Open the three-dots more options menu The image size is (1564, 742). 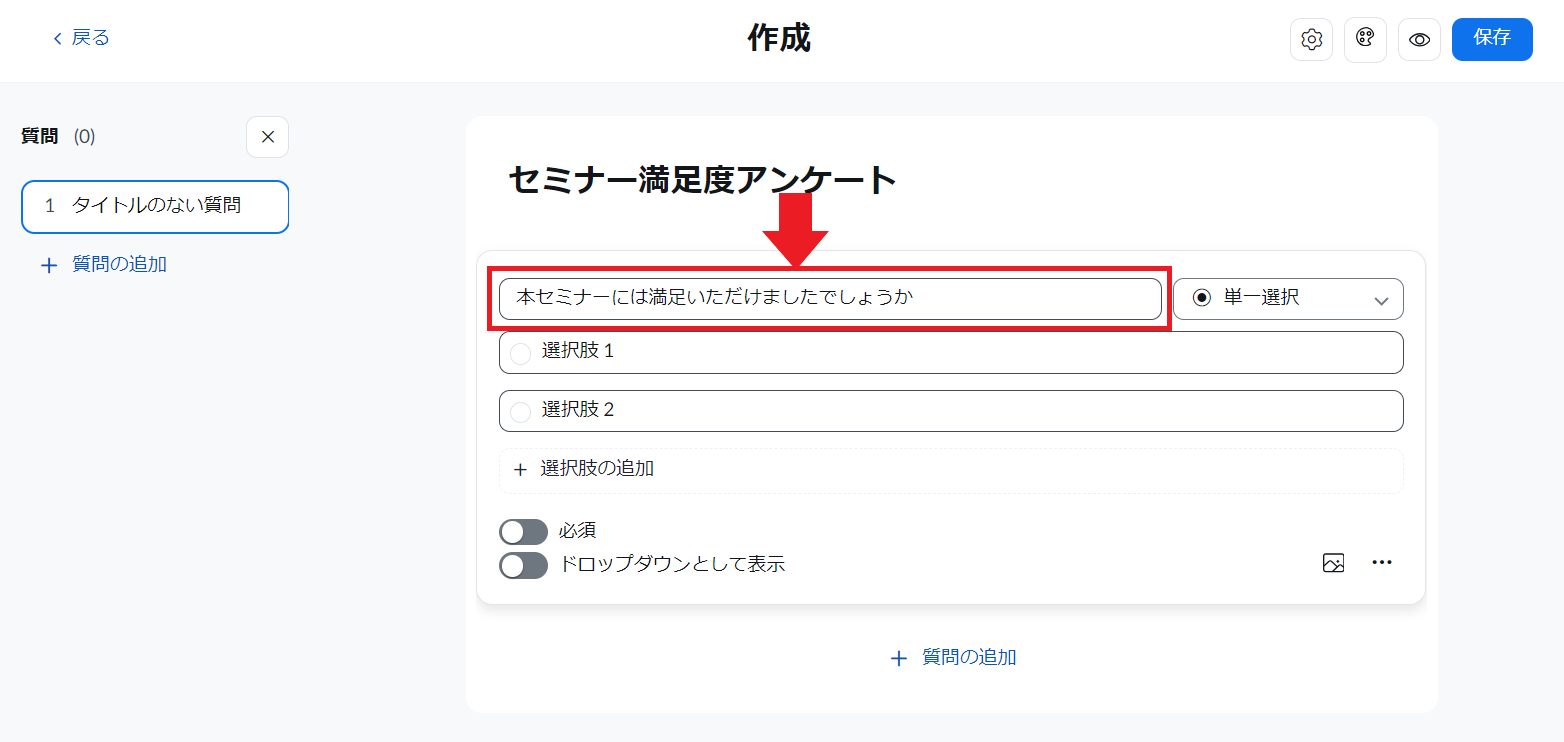(1382, 563)
